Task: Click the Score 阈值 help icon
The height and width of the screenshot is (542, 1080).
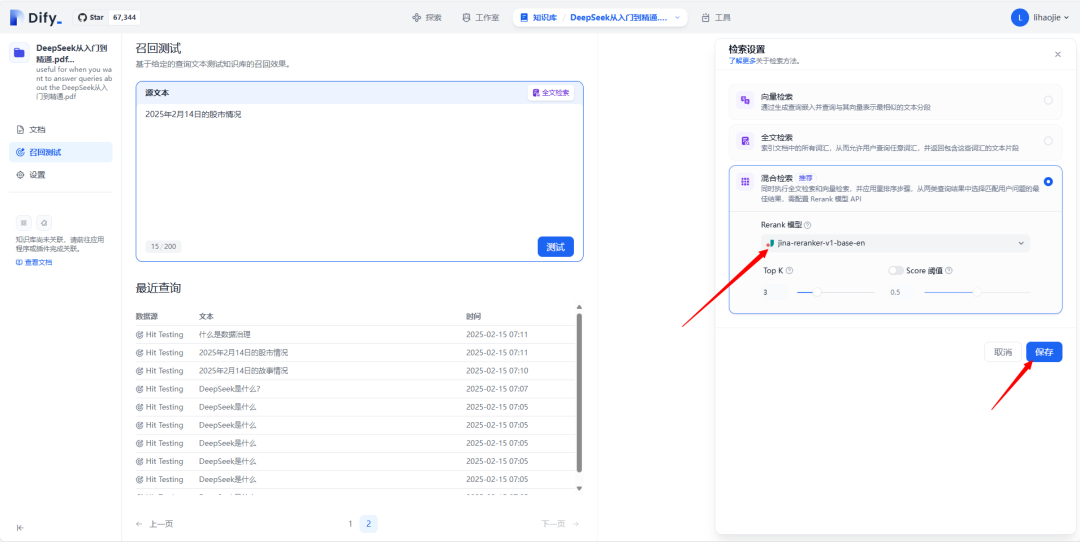Action: [x=949, y=271]
